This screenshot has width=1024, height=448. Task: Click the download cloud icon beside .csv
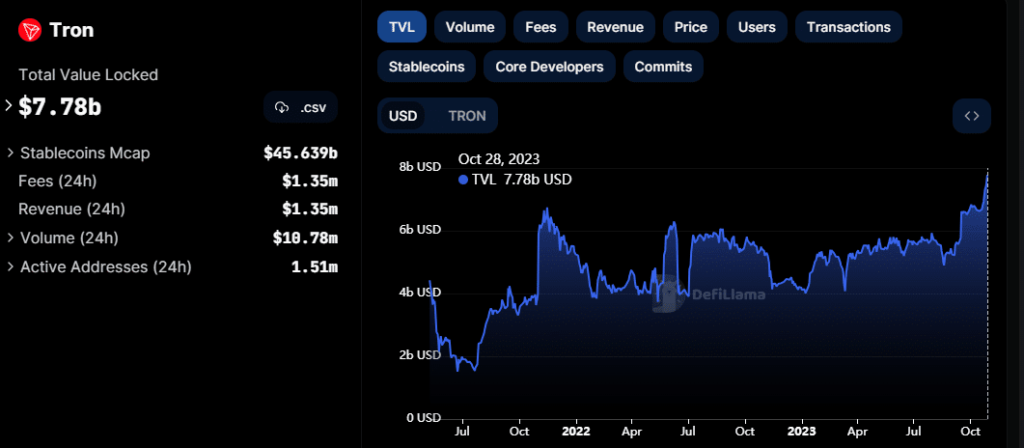[282, 108]
